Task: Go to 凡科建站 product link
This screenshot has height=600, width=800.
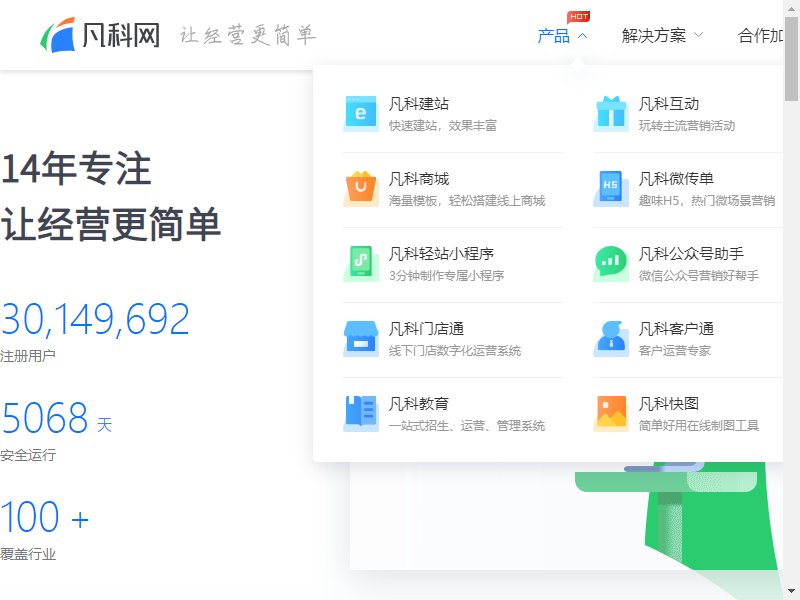Action: click(x=419, y=104)
